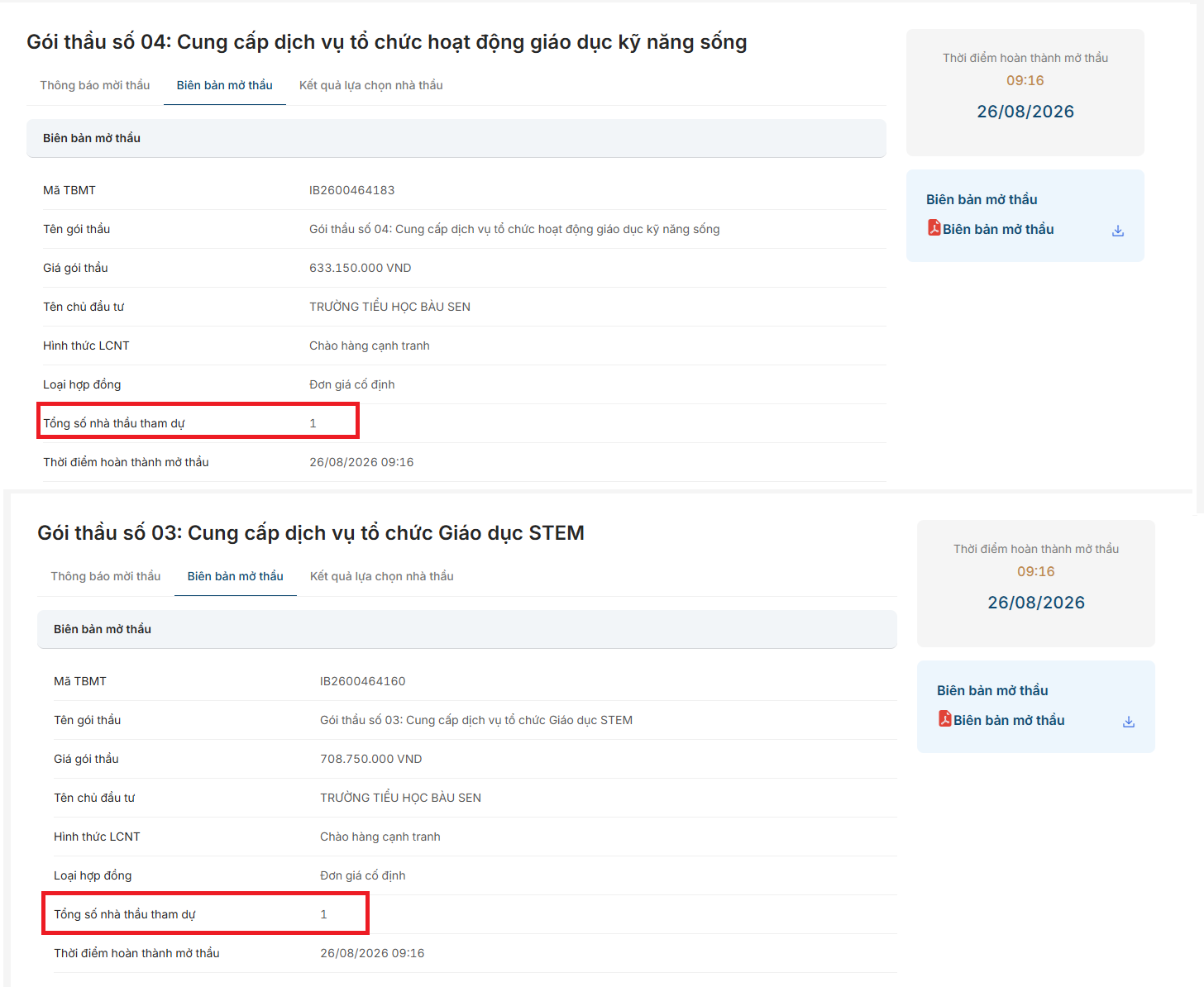Click Đơn giá cố định in Gói thầu 03 table
The image size is (1204, 987).
tap(363, 875)
